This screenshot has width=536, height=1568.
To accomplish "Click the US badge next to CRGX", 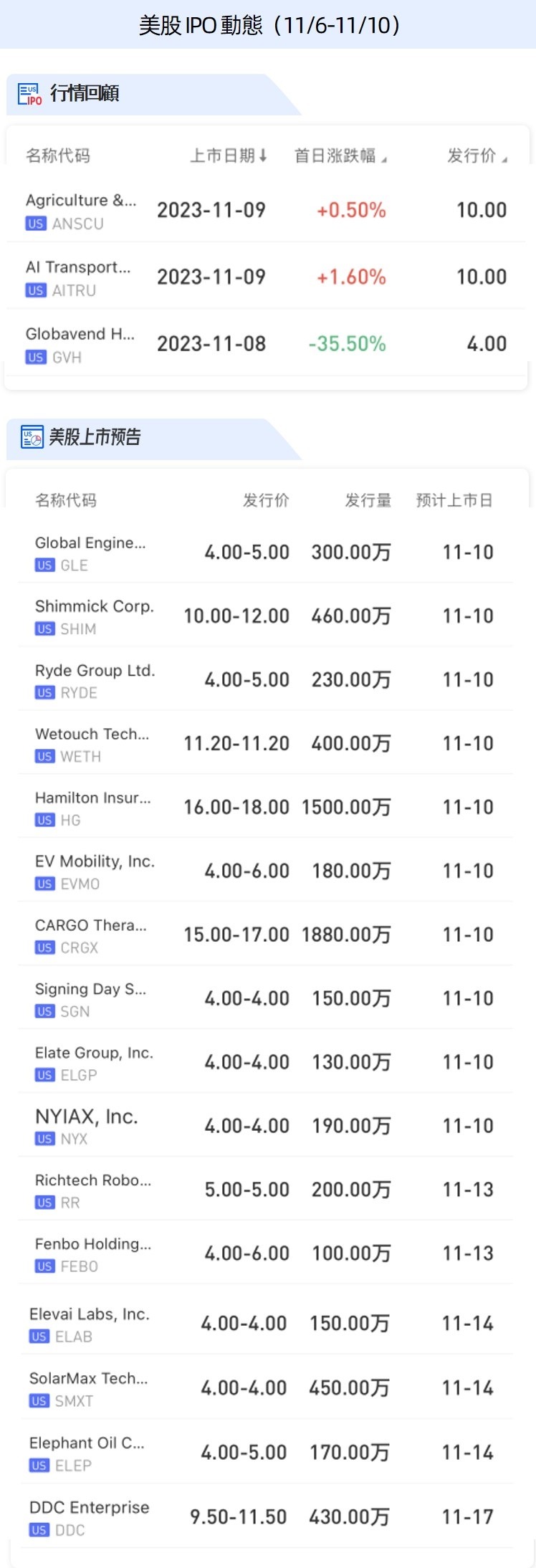I will coord(44,947).
